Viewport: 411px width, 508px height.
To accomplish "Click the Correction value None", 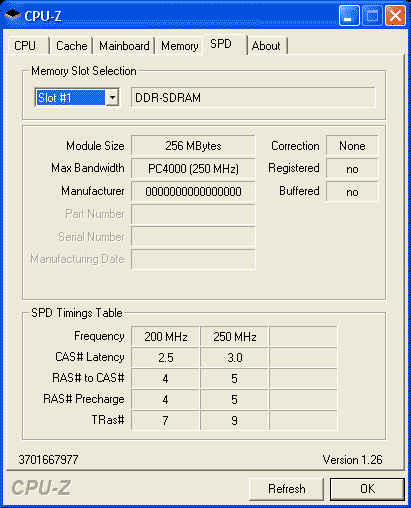I will 352,146.
